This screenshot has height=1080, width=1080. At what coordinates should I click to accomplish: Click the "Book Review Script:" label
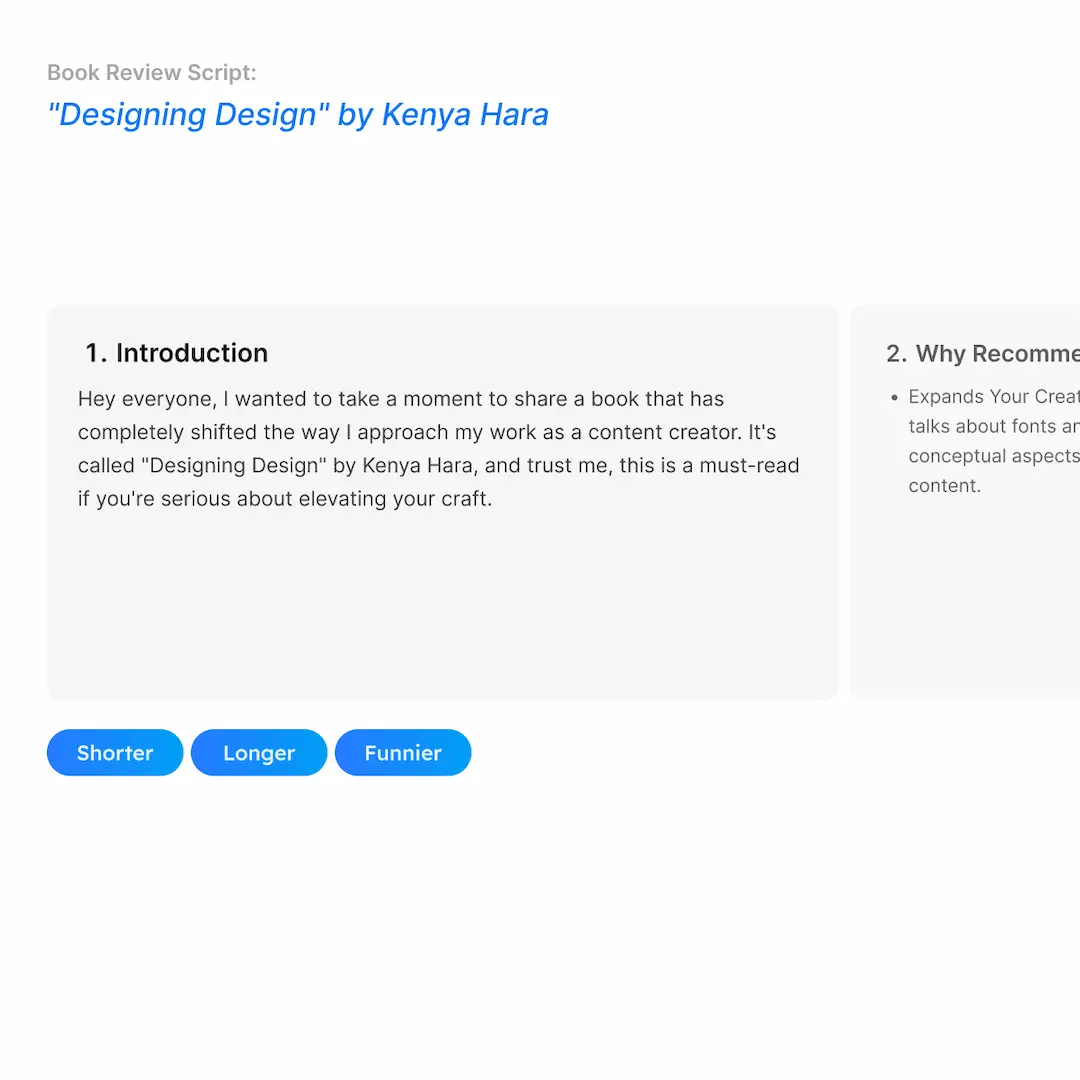click(152, 72)
